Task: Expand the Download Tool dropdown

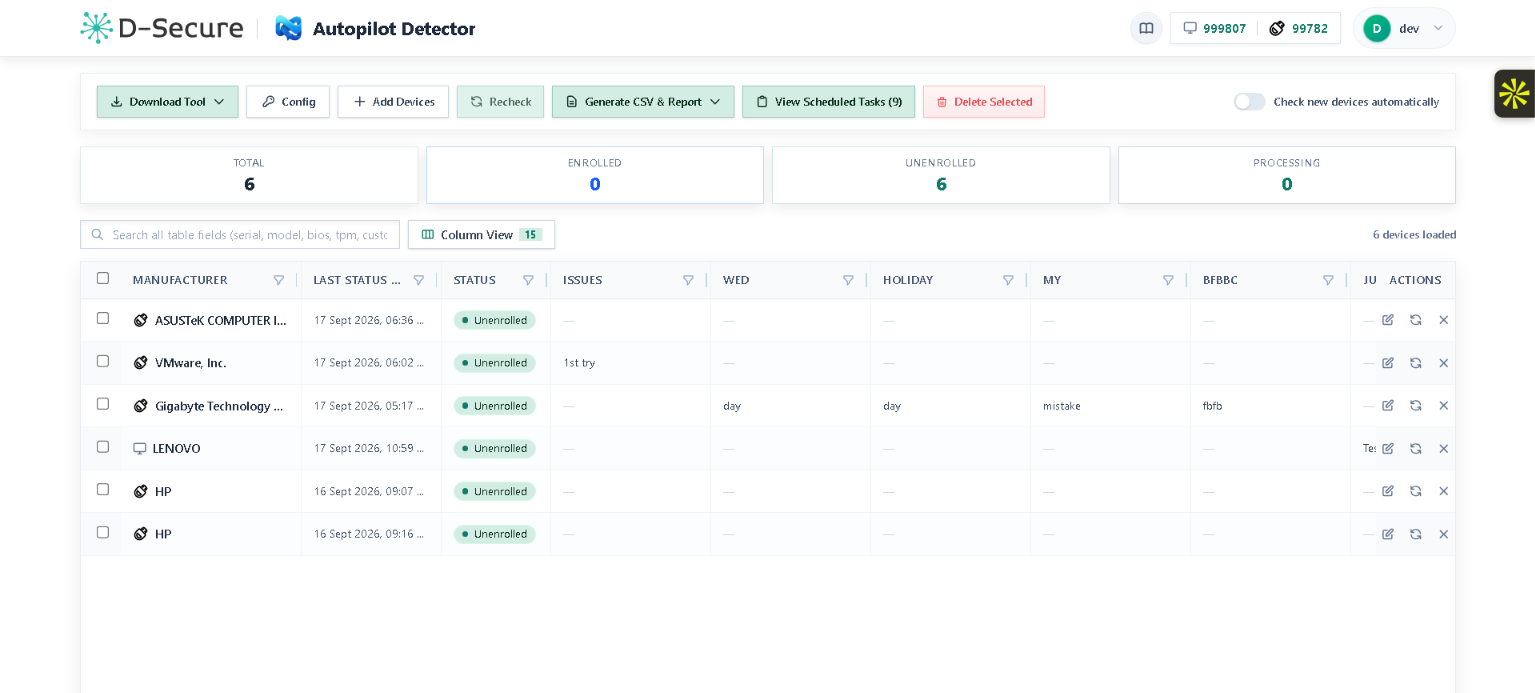Action: point(168,101)
